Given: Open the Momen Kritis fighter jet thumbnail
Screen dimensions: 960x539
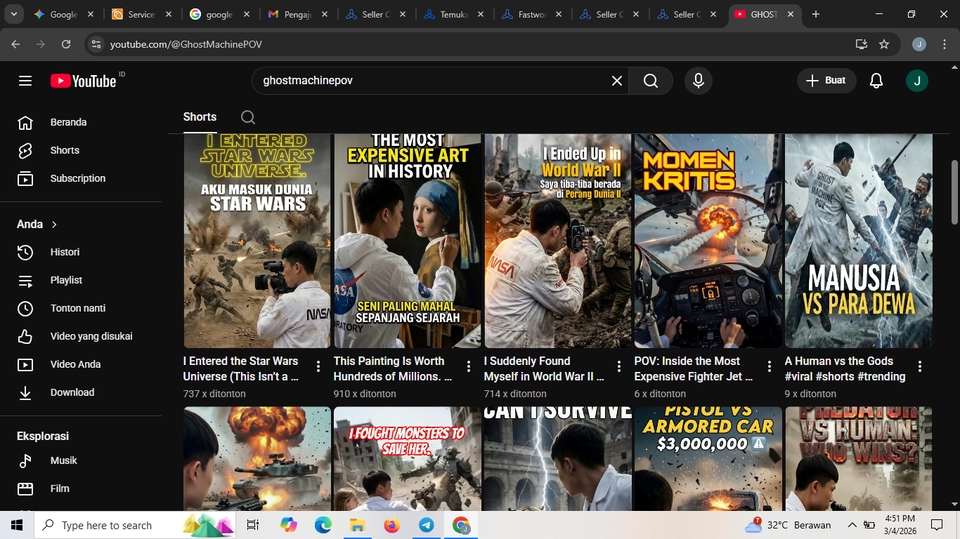Looking at the screenshot, I should pos(708,241).
